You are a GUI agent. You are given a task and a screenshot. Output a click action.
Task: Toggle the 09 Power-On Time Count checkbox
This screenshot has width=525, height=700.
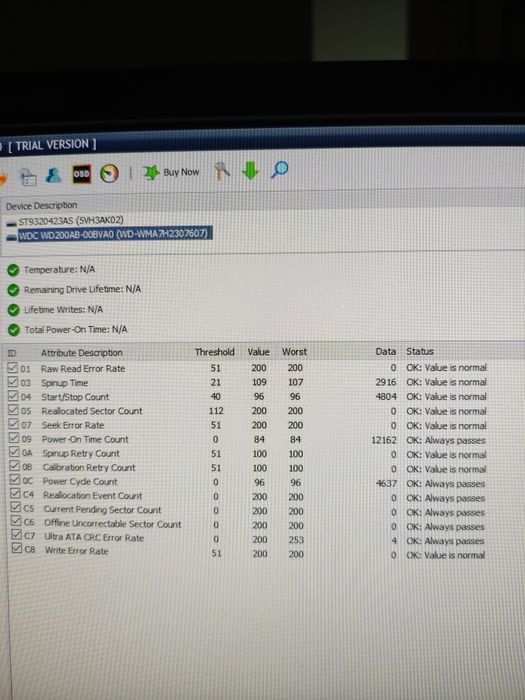point(15,439)
